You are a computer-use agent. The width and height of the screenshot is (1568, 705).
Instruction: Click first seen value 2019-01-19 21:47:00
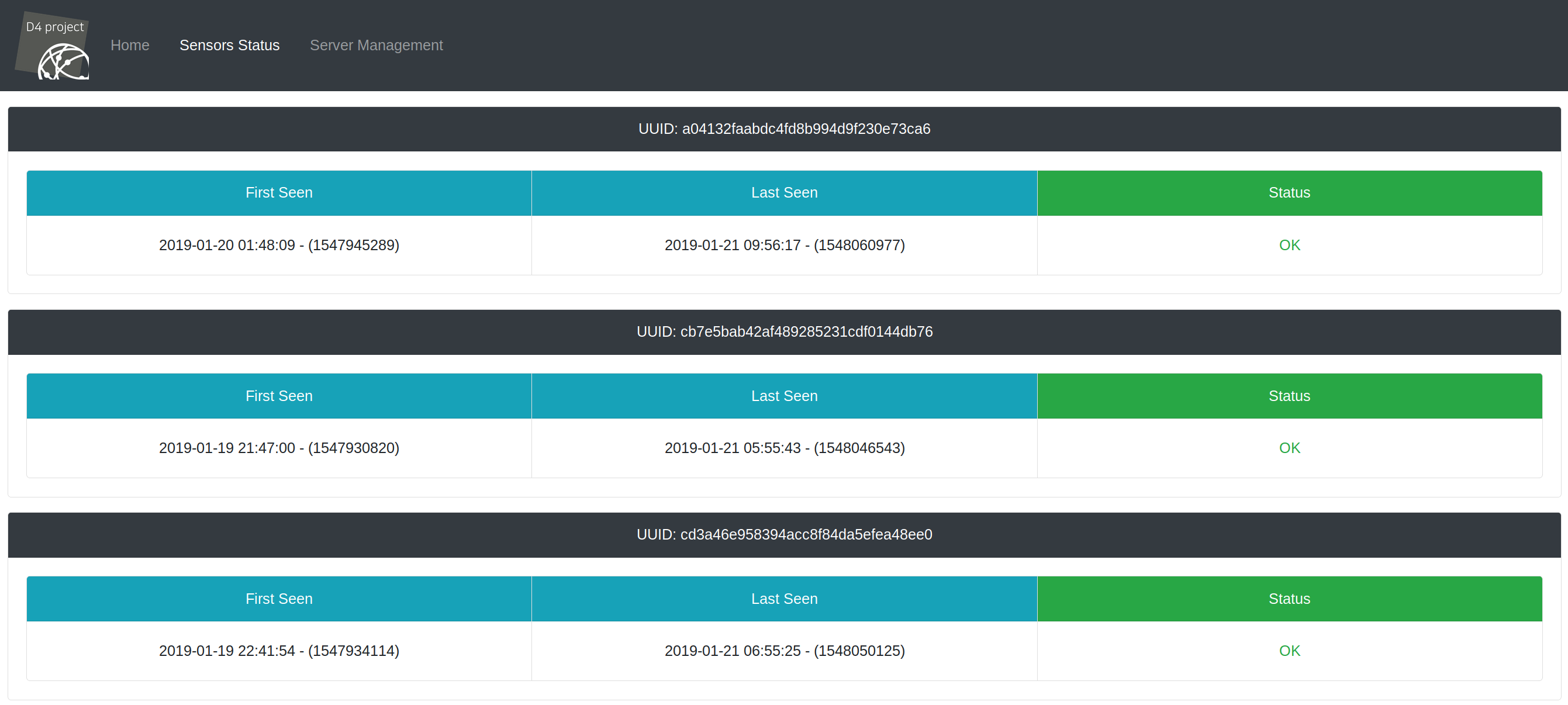coord(279,448)
